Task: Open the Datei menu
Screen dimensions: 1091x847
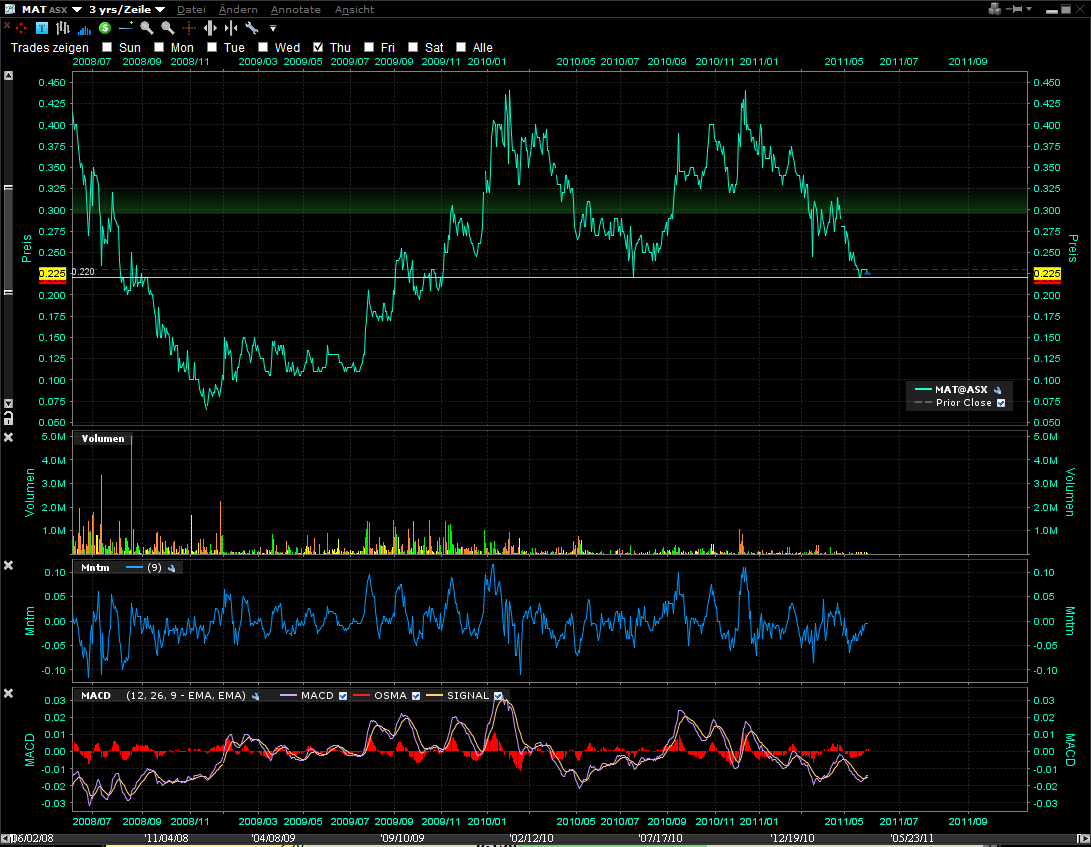Action: click(x=191, y=9)
